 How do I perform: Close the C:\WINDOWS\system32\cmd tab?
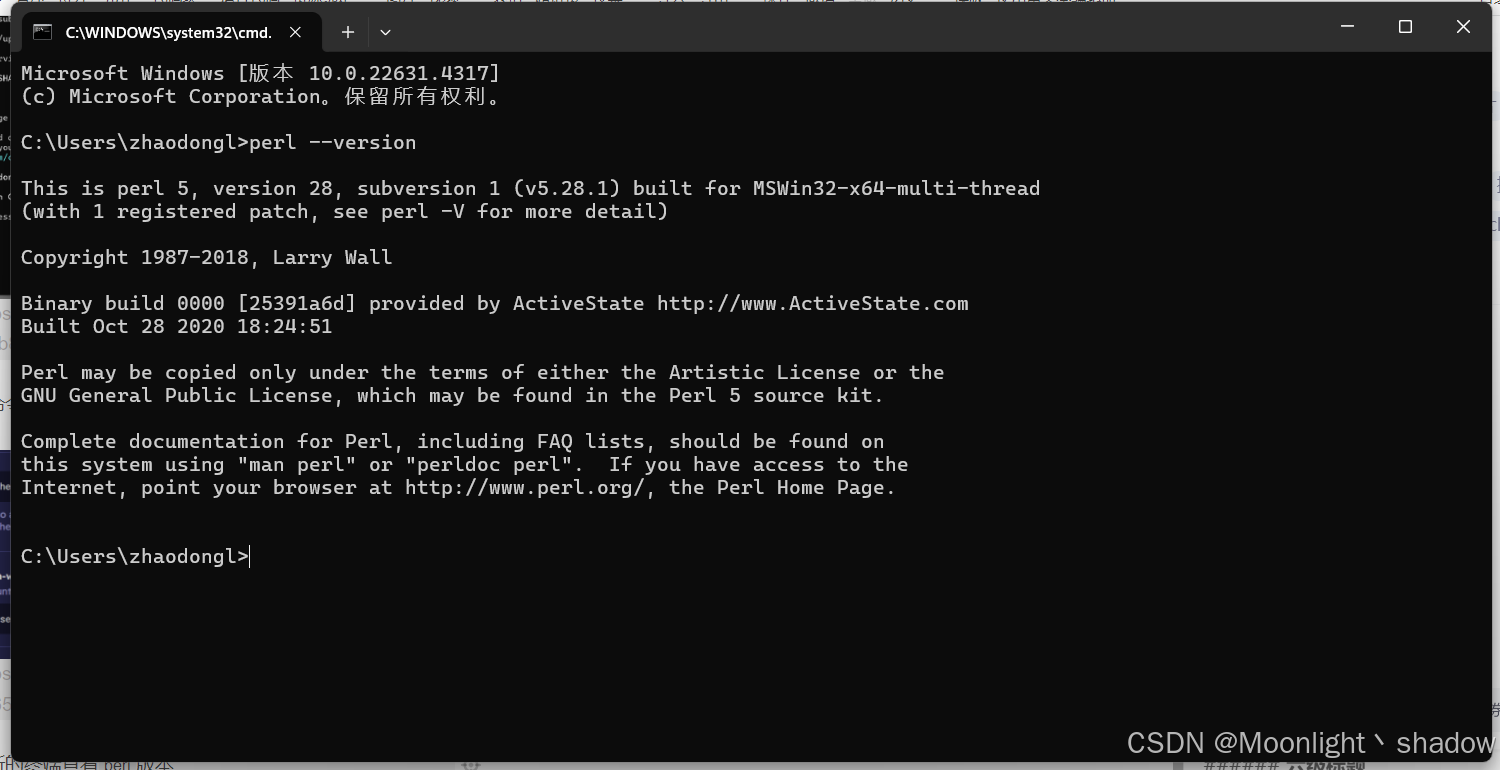tap(295, 32)
